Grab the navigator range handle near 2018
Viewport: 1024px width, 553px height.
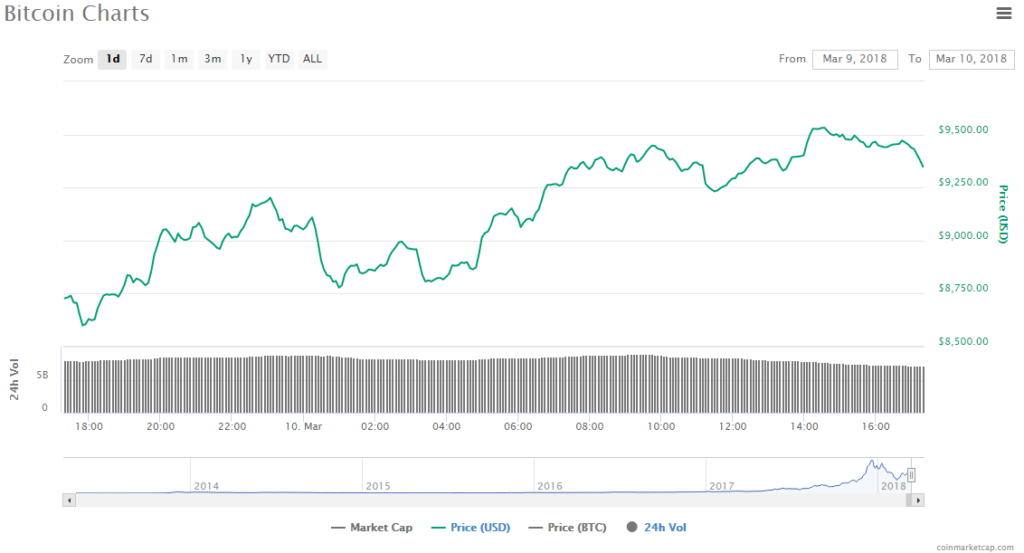[x=911, y=475]
